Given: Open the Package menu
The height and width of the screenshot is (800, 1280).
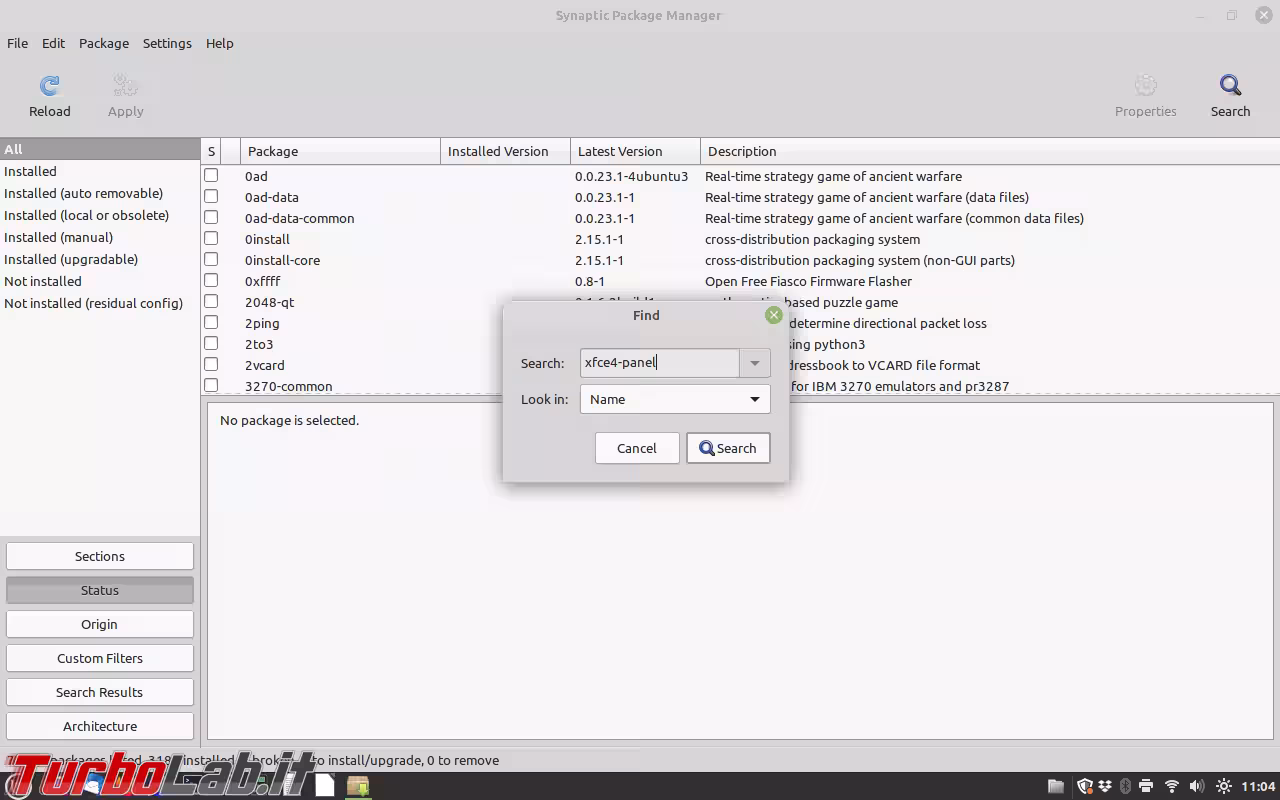Looking at the screenshot, I should (x=104, y=43).
